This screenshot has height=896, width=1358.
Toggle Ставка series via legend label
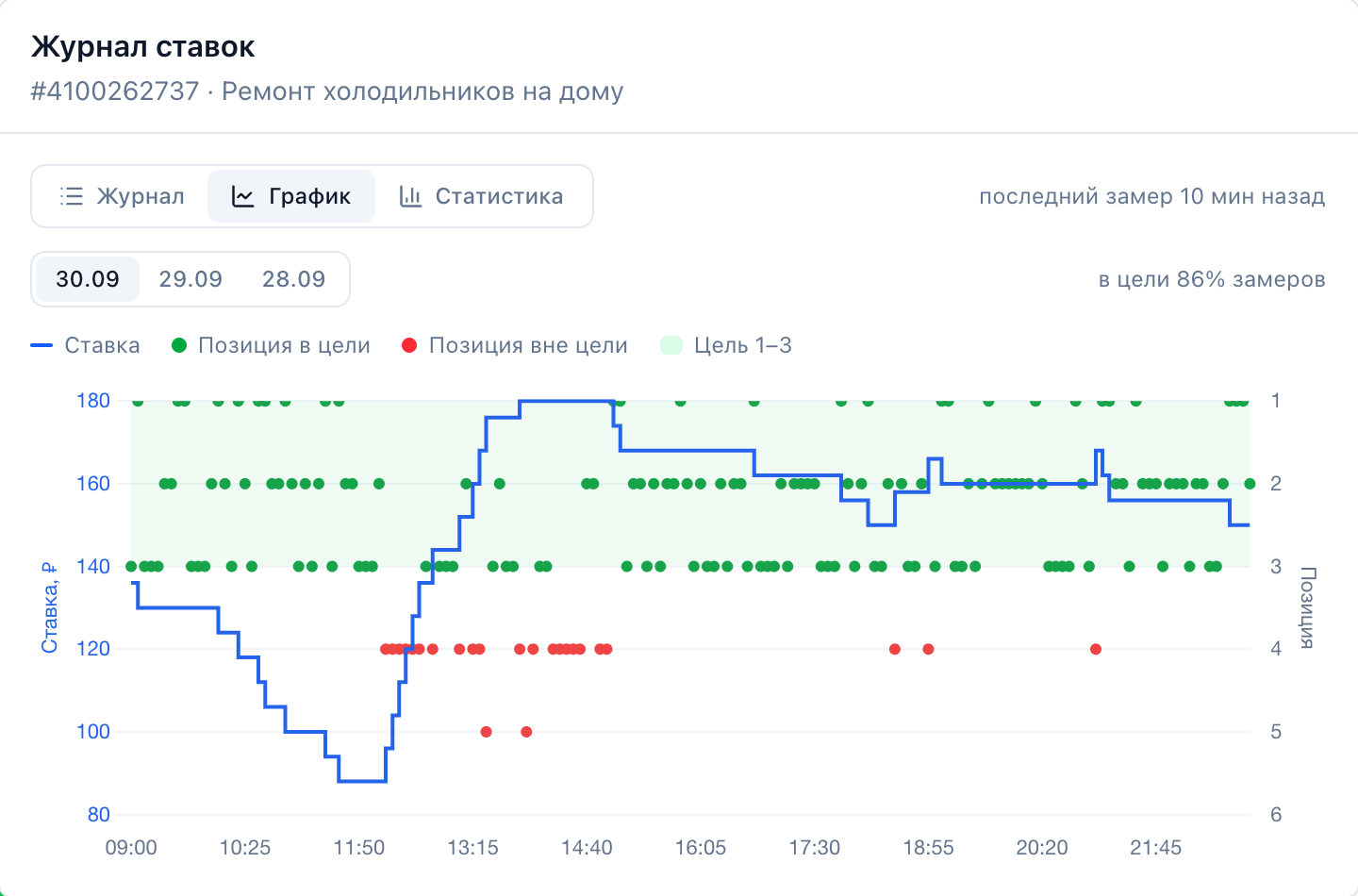[x=102, y=345]
